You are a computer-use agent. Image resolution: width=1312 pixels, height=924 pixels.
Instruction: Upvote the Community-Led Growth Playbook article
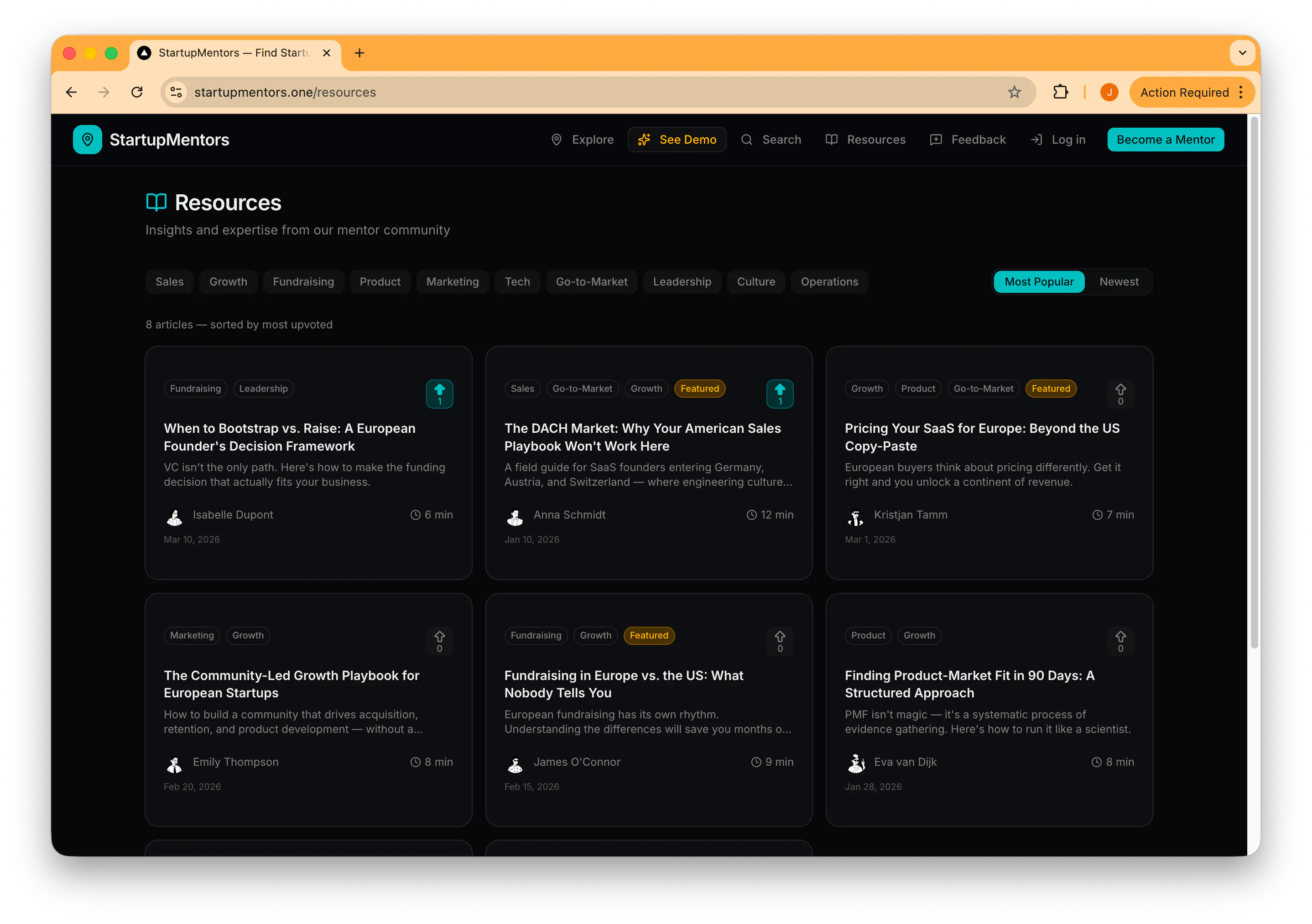pos(439,641)
